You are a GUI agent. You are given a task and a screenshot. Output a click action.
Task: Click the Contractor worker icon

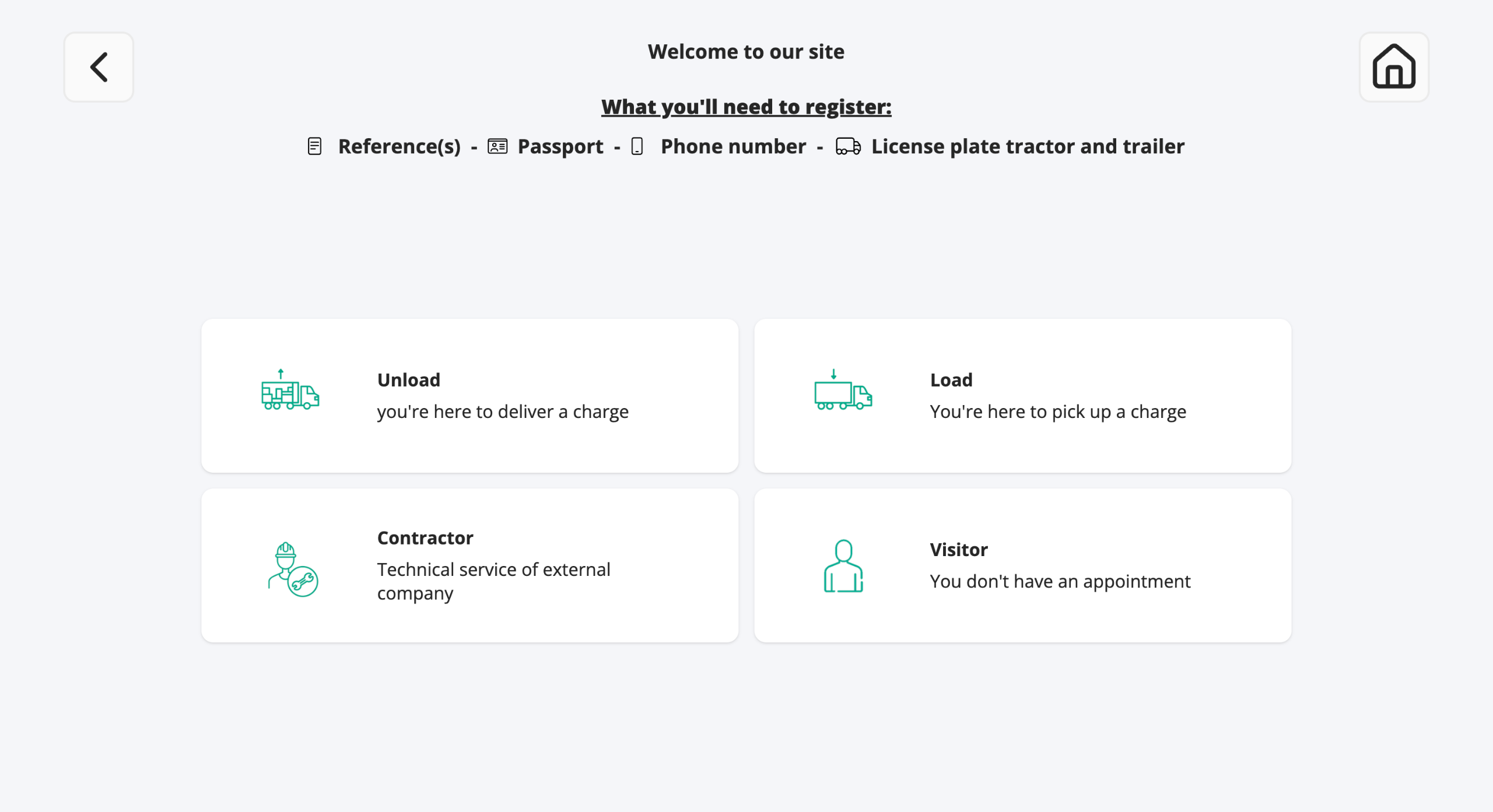(292, 569)
